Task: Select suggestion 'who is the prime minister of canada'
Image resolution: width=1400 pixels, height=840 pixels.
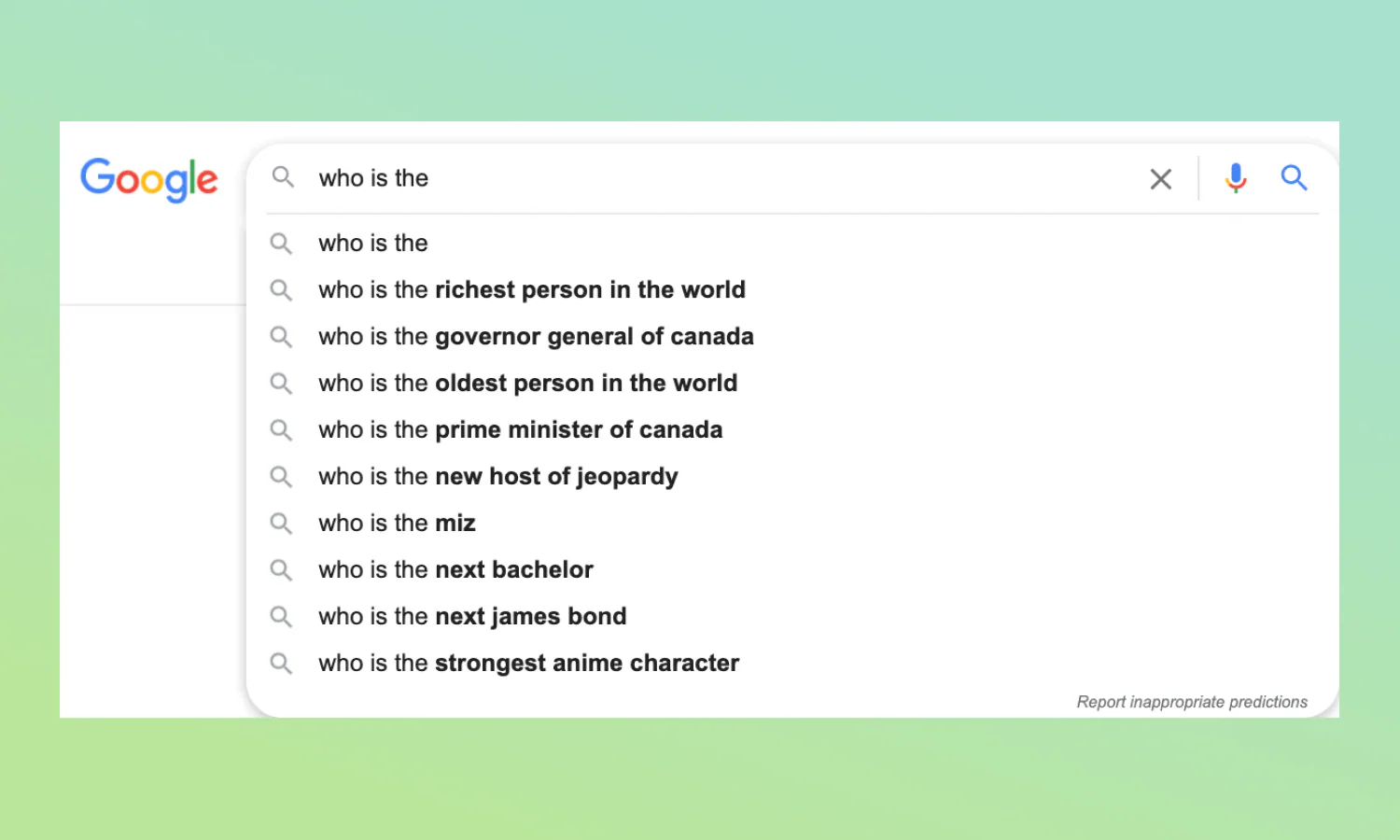Action: point(520,429)
